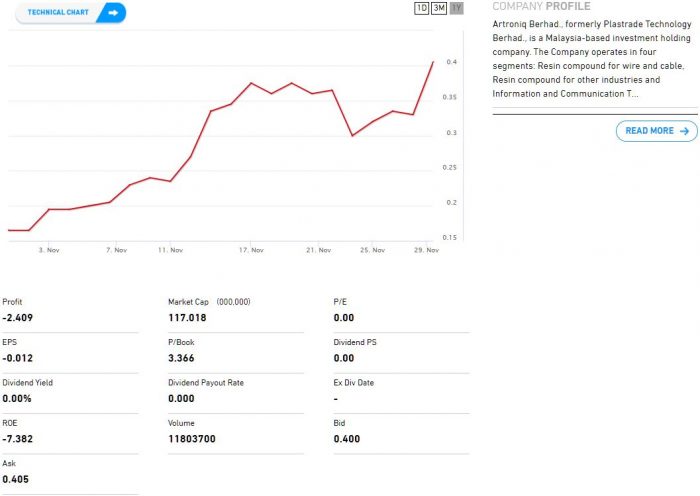Click the arrow icon on Technical Chart
The image size is (700, 496).
point(112,12)
